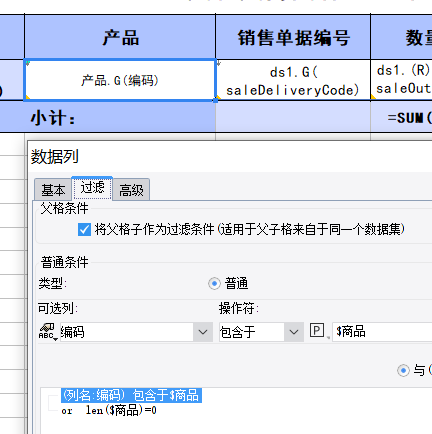Open the 包含于 operator dropdown

point(294,332)
